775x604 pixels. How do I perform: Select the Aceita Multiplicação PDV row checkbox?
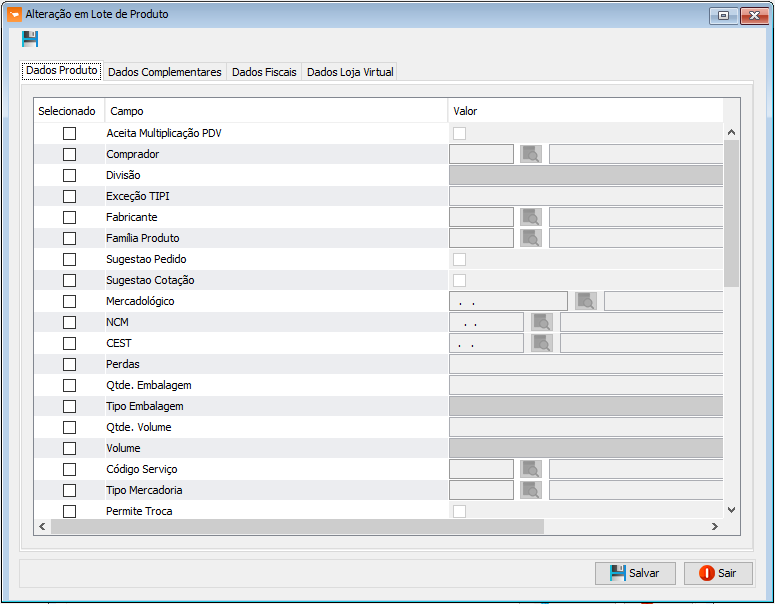click(x=69, y=133)
